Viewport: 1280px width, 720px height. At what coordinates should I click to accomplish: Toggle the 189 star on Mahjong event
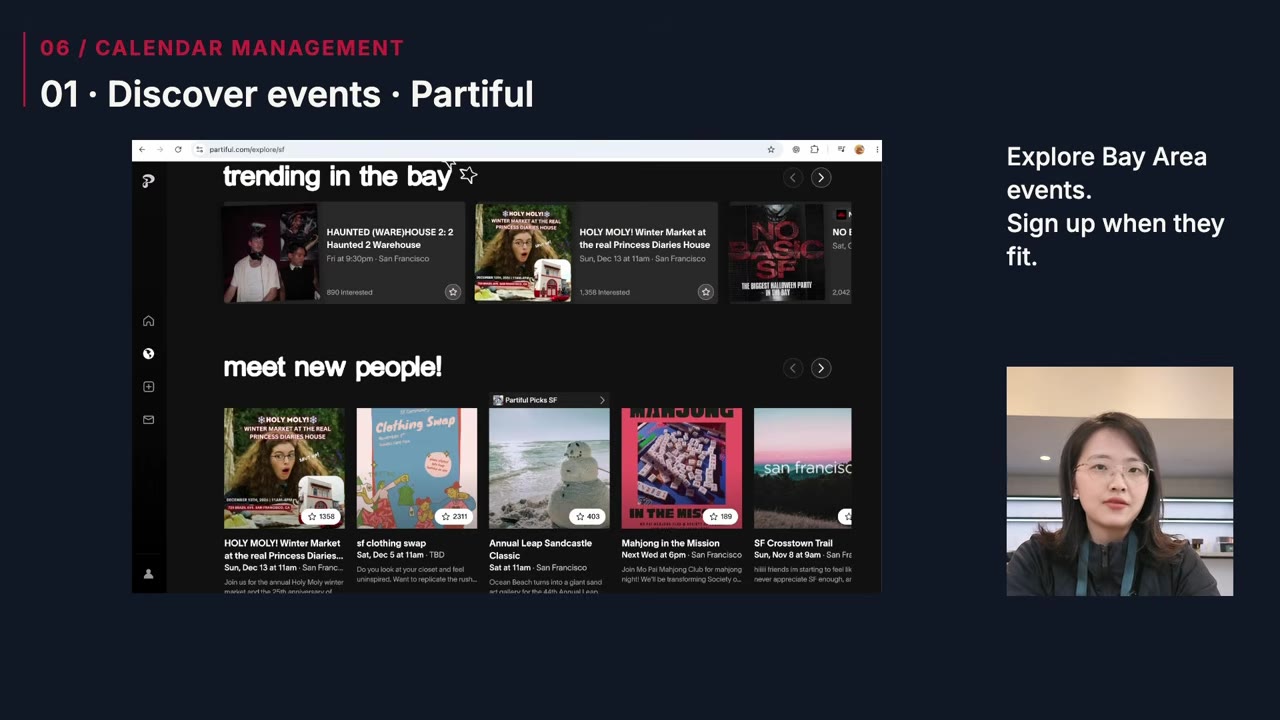click(720, 517)
